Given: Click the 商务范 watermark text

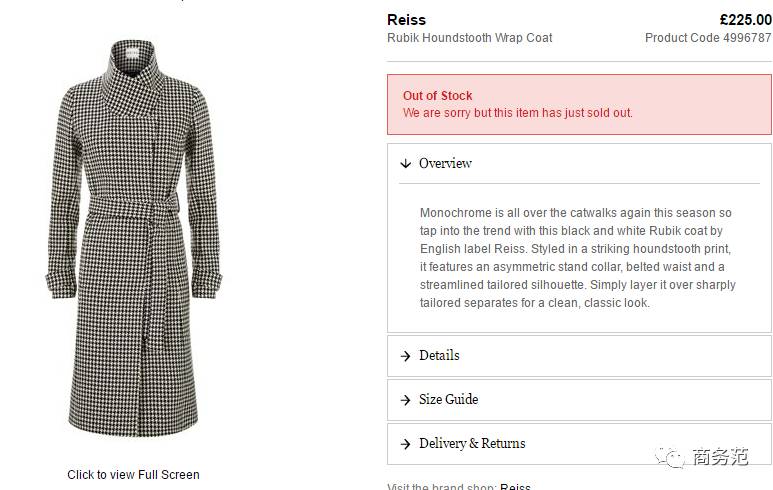Looking at the screenshot, I should pyautogui.click(x=720, y=457).
